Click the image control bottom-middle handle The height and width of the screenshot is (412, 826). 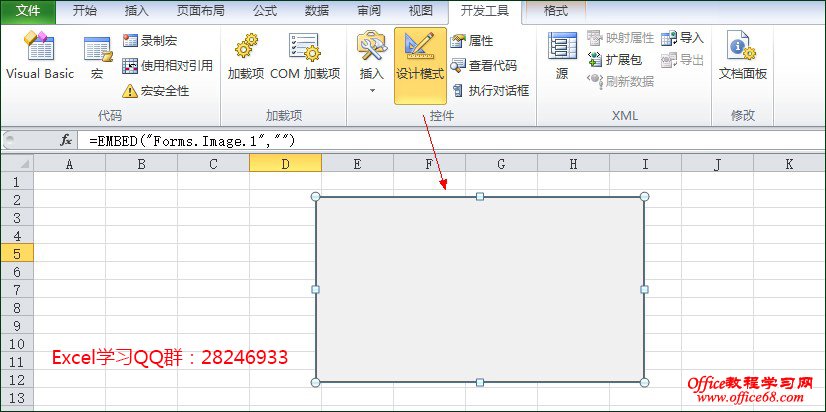coord(480,382)
